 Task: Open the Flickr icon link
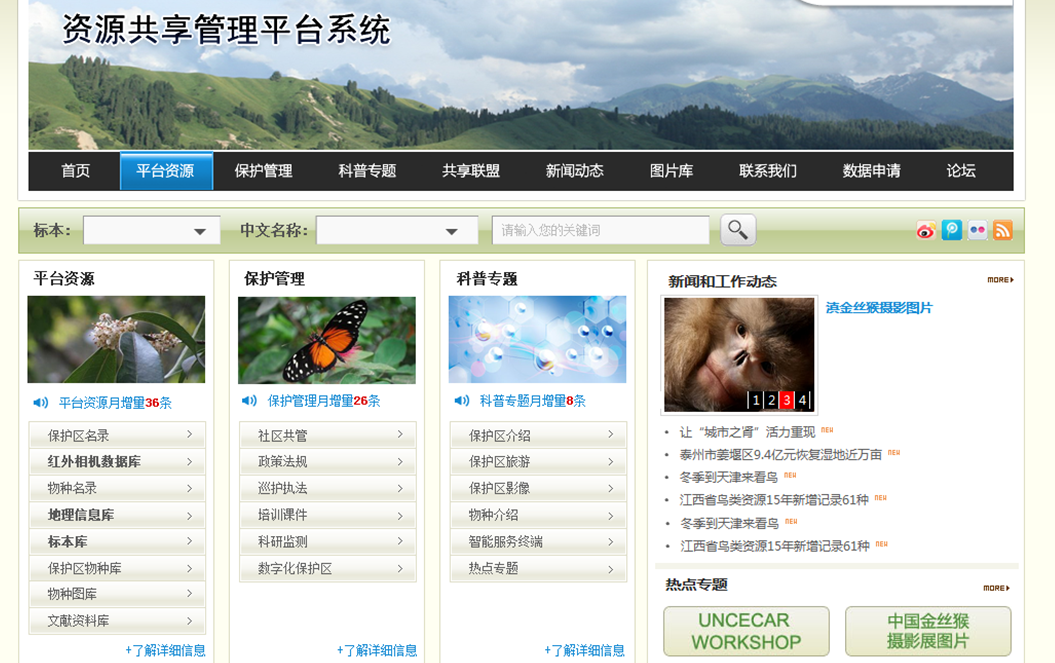(x=977, y=230)
